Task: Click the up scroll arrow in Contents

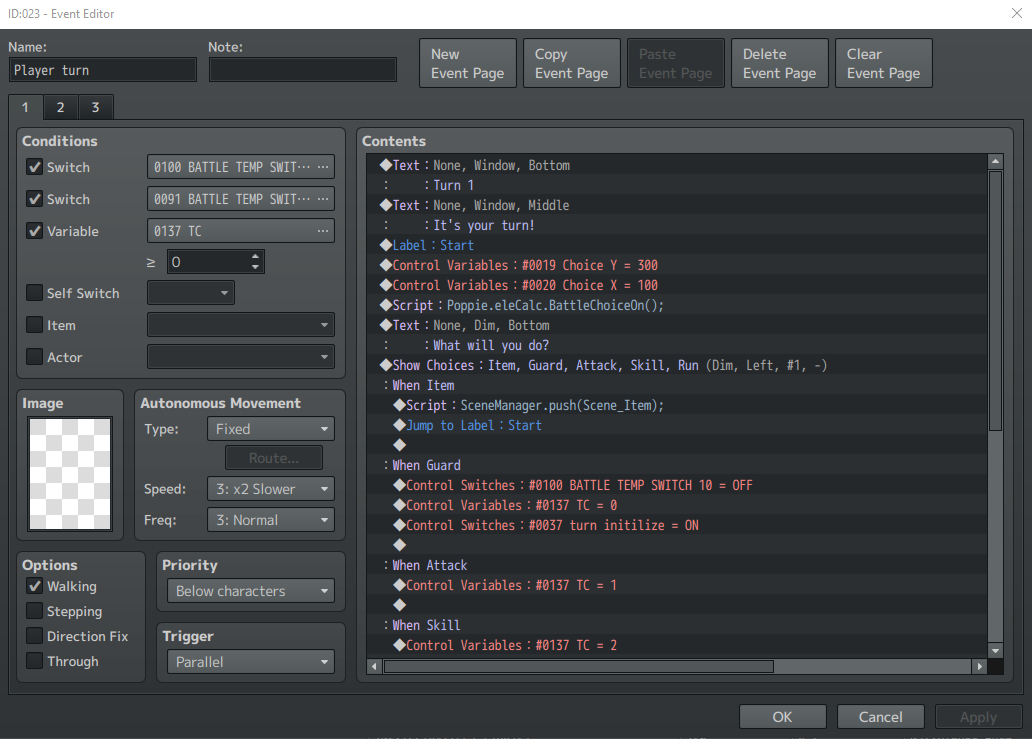Action: point(994,161)
